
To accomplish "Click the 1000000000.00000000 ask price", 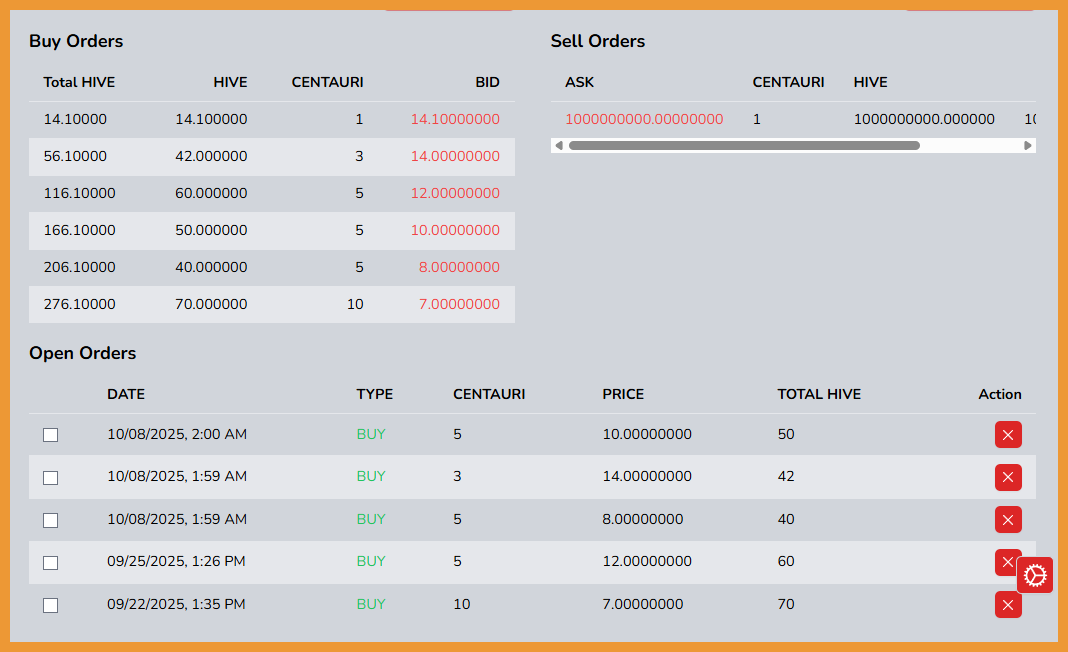I will point(644,119).
